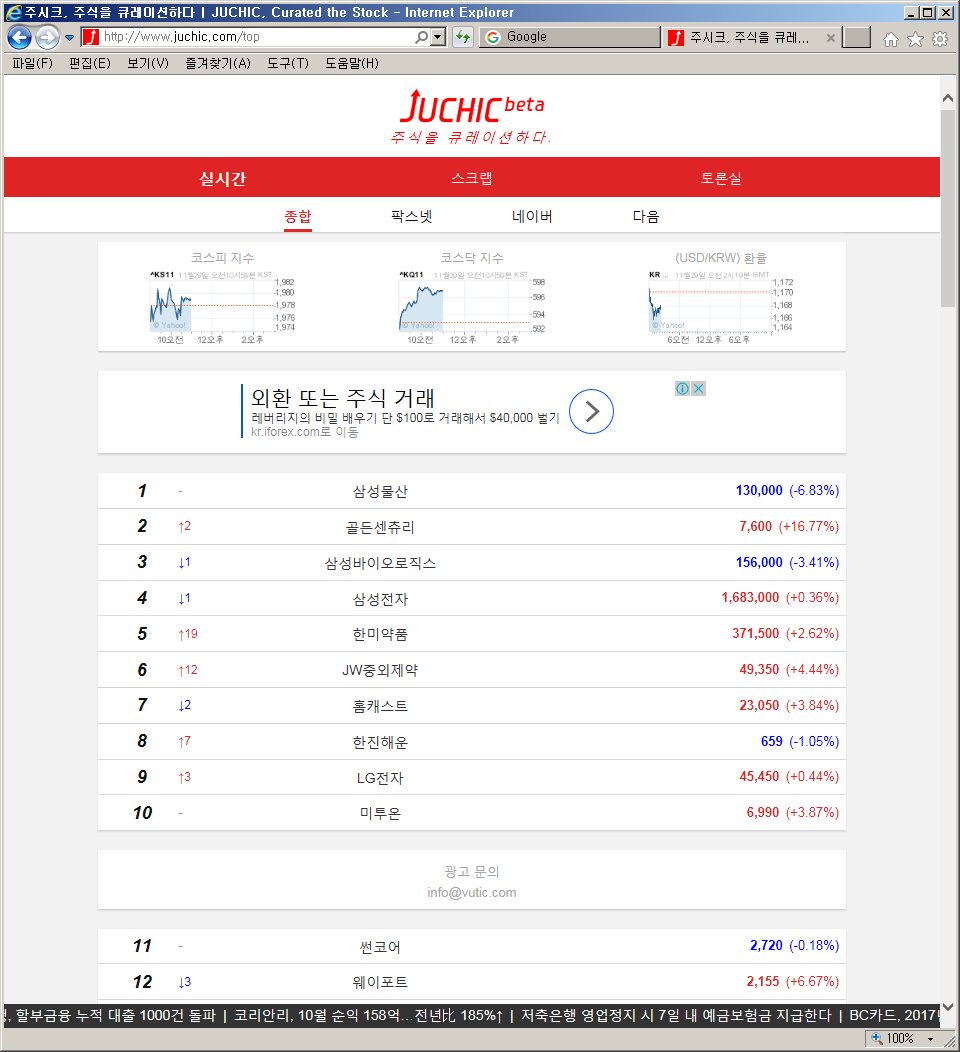Viewport: 960px width, 1052px height.
Task: Open the 외환 또는 주식 거래 ad headline
Action: (343, 398)
